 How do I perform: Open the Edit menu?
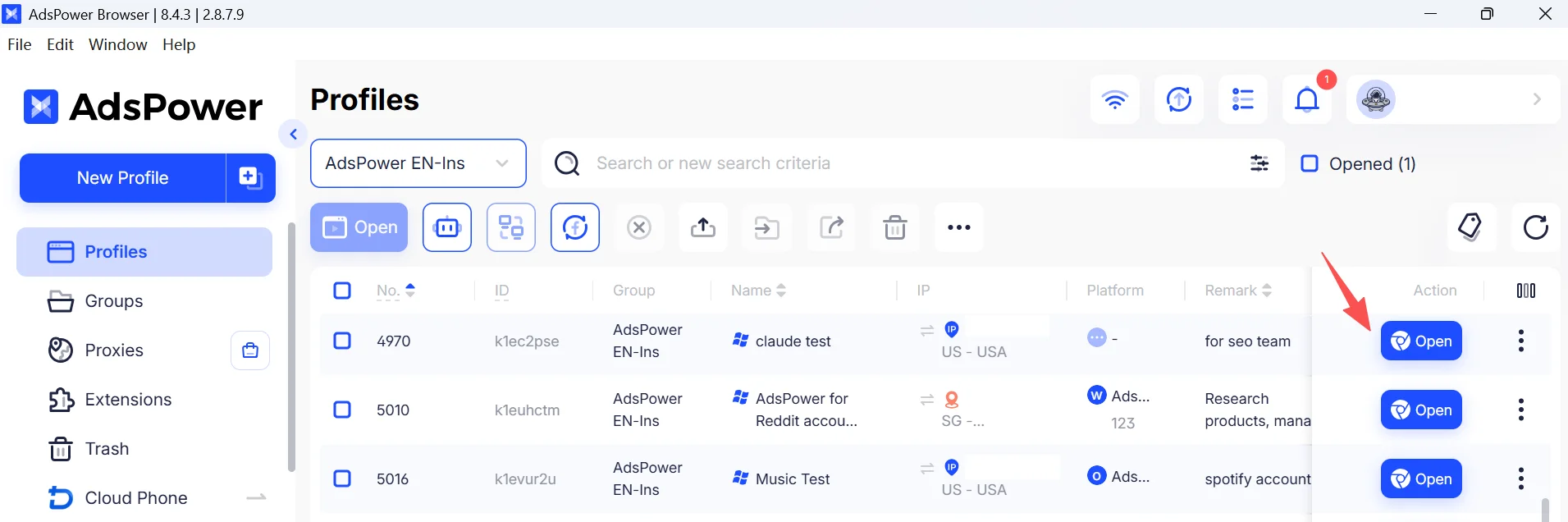[x=60, y=44]
